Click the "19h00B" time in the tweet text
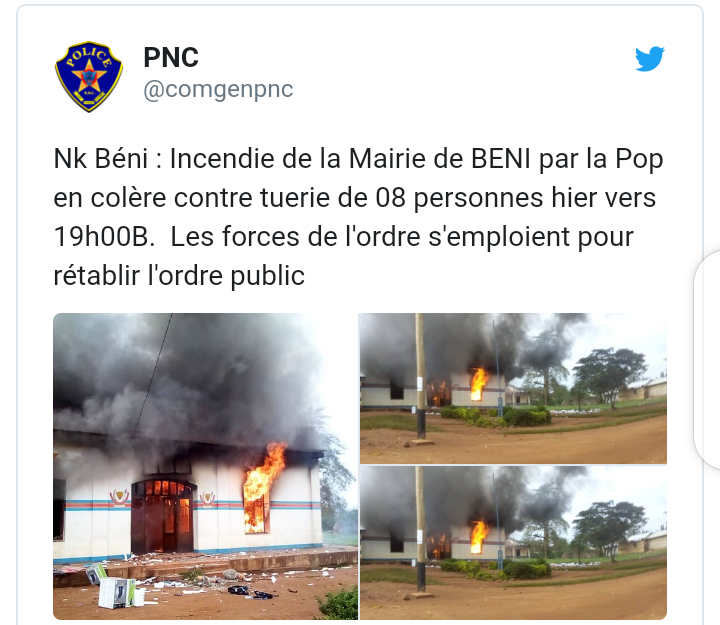This screenshot has width=720, height=625. point(102,237)
